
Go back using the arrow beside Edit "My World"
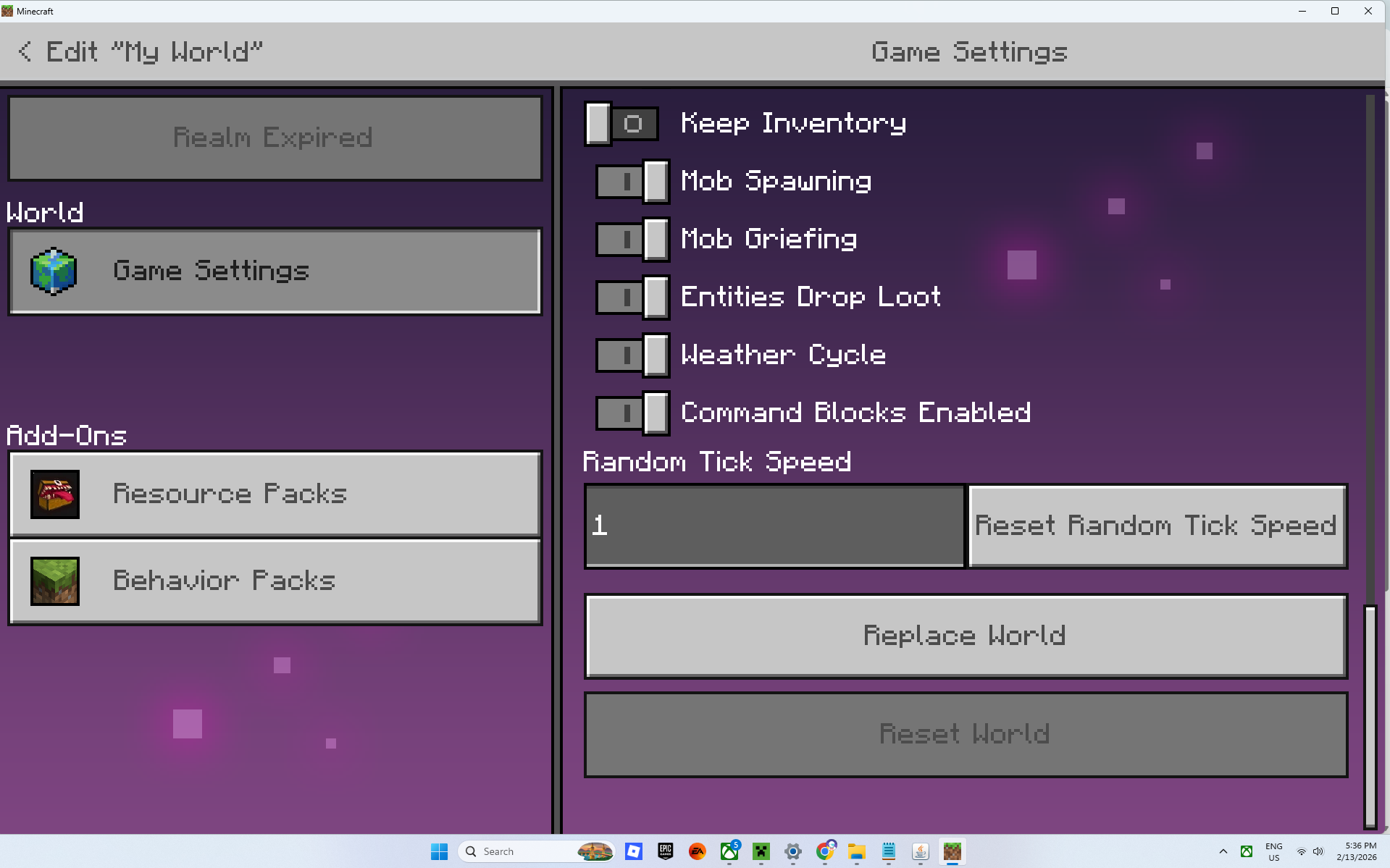(25, 51)
